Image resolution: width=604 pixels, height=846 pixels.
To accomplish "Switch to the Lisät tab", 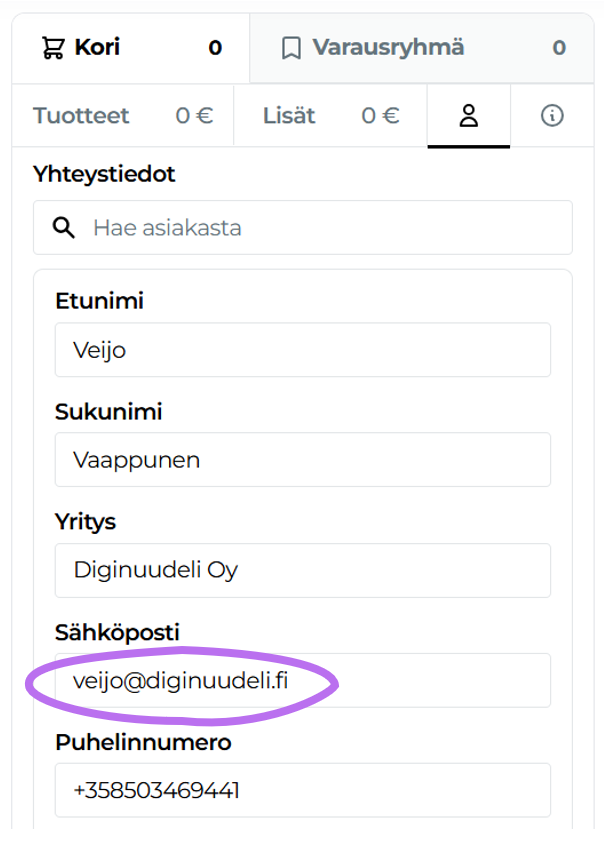I will (289, 115).
